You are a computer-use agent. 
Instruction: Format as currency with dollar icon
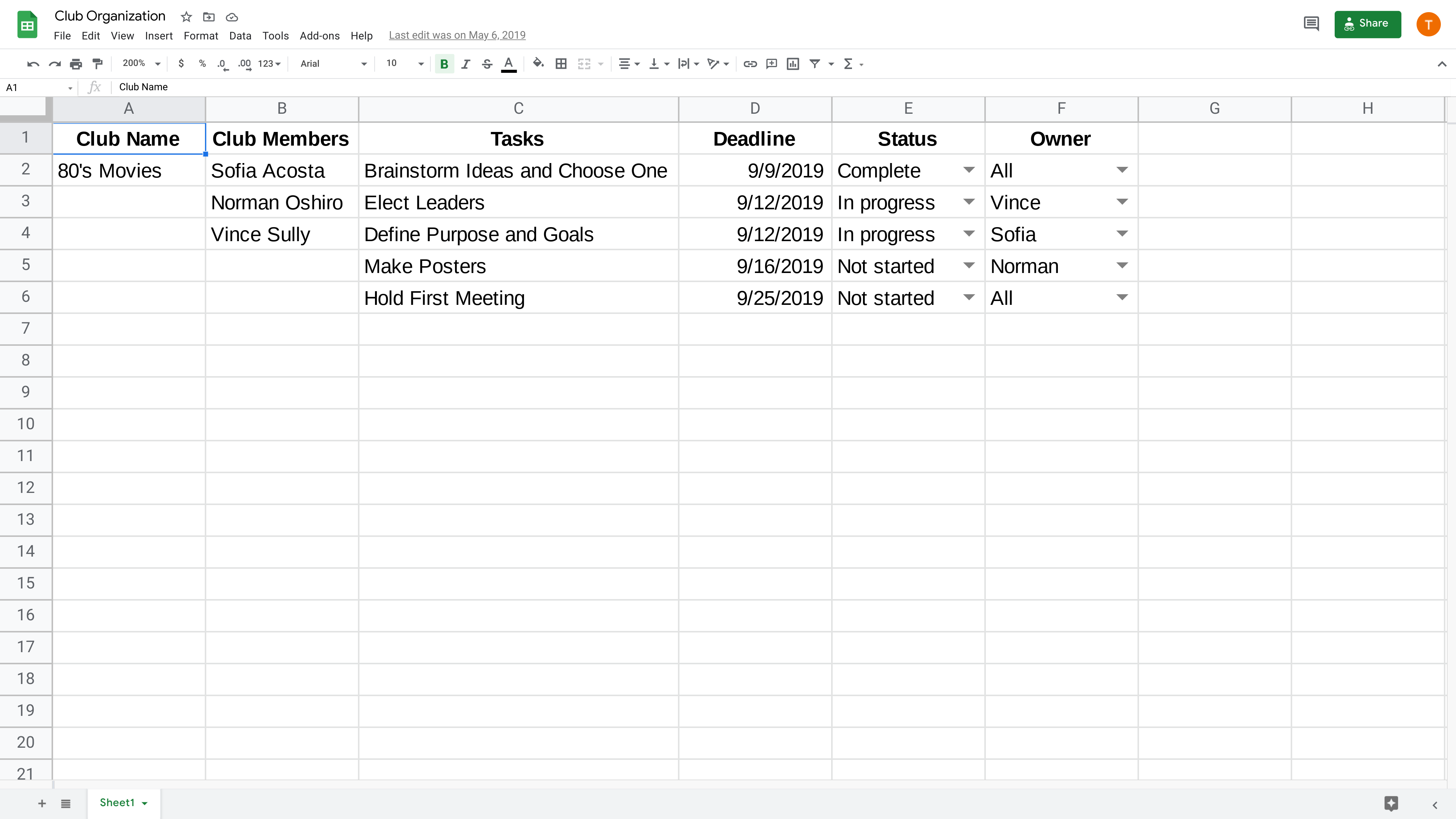click(x=181, y=64)
